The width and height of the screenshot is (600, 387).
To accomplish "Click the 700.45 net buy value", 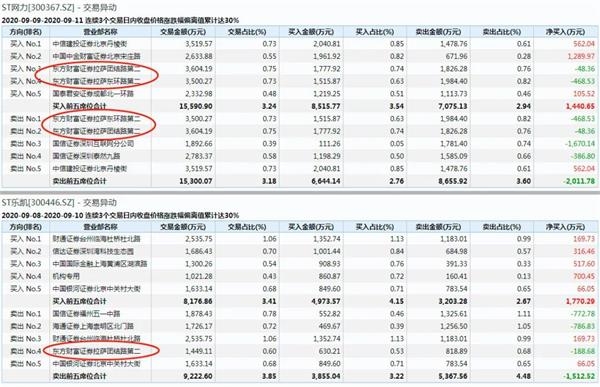I will [584, 276].
